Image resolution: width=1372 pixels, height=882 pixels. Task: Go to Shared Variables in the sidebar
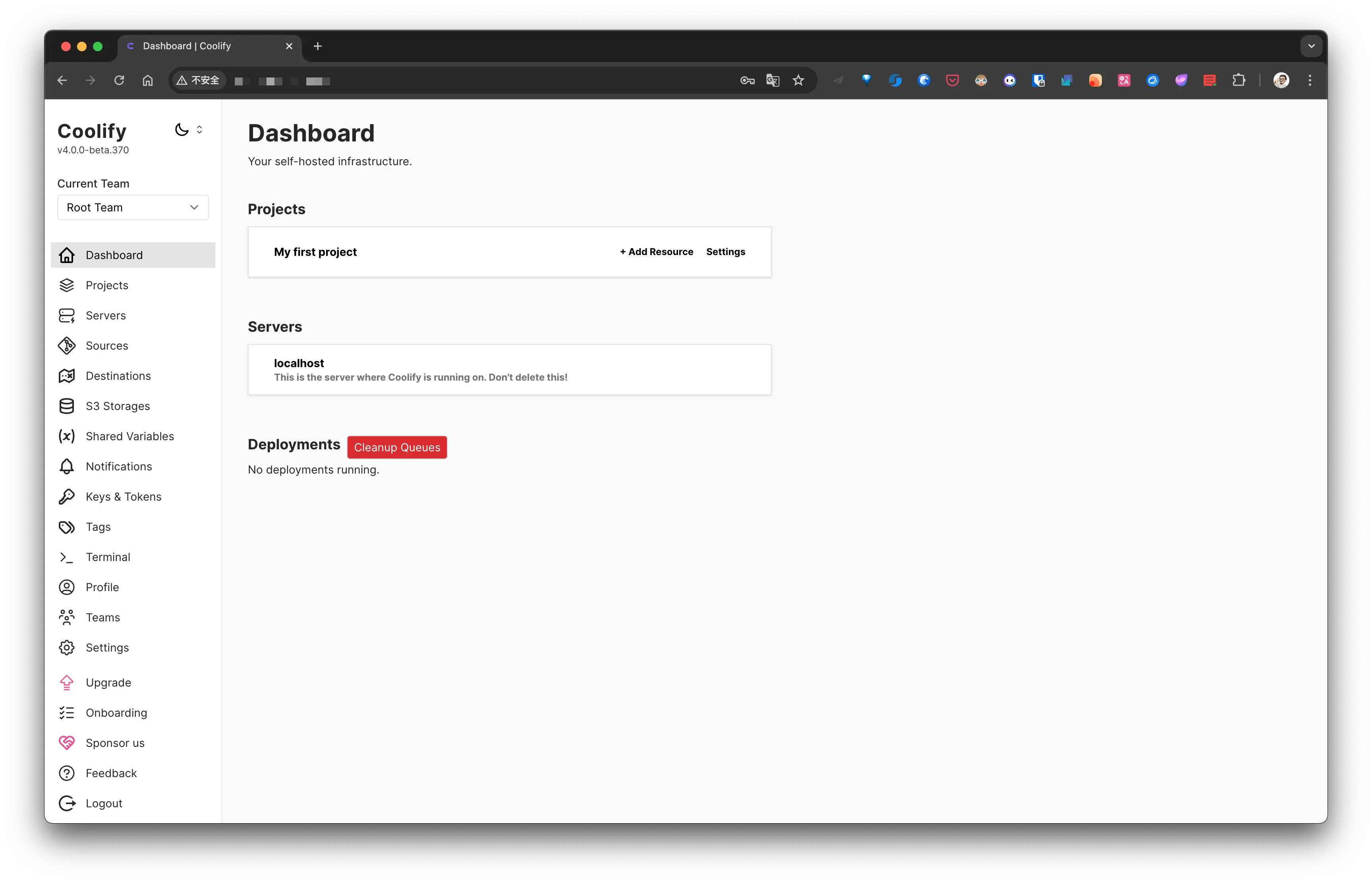[129, 436]
